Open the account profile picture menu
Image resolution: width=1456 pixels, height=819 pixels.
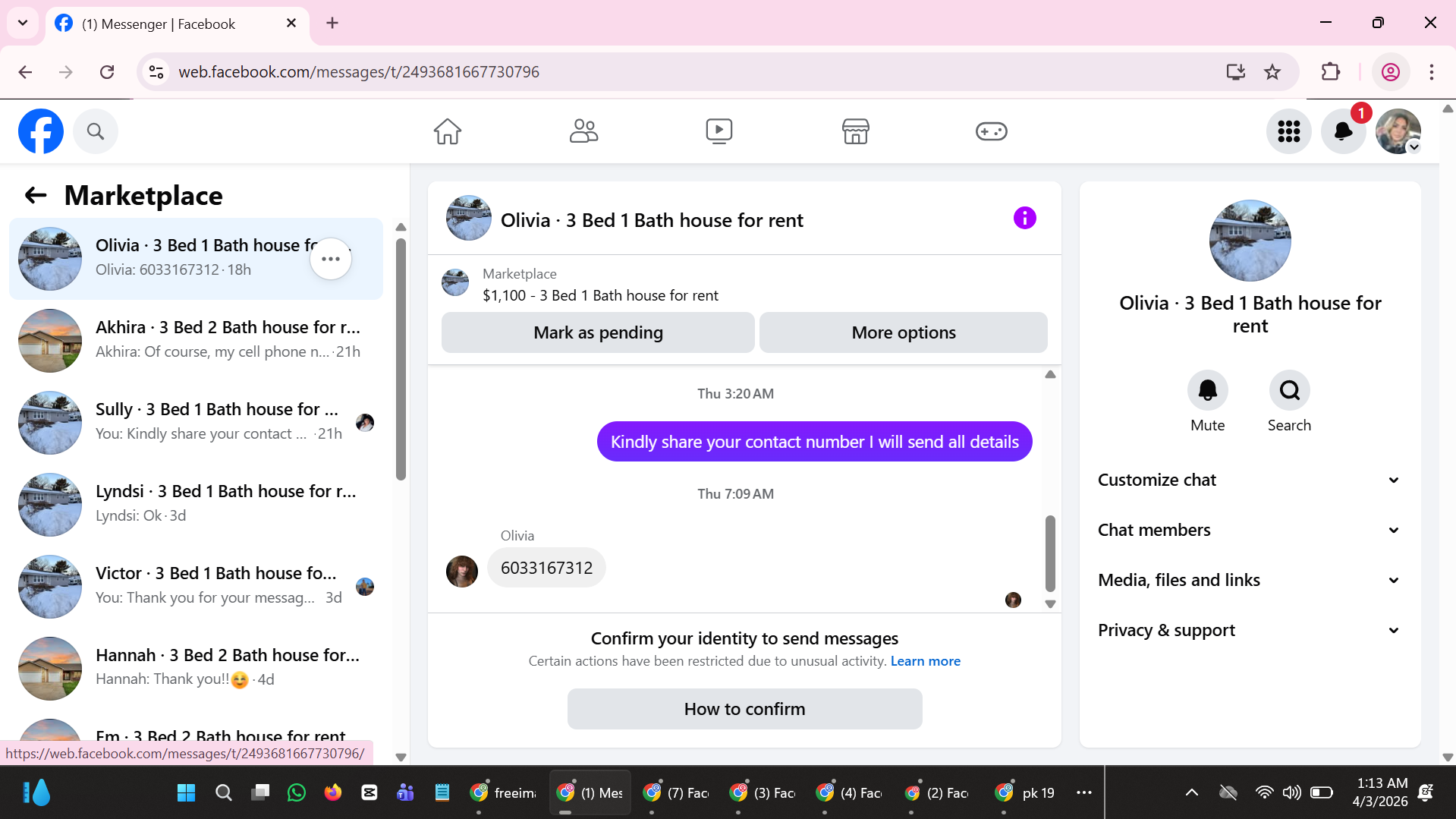(x=1398, y=131)
